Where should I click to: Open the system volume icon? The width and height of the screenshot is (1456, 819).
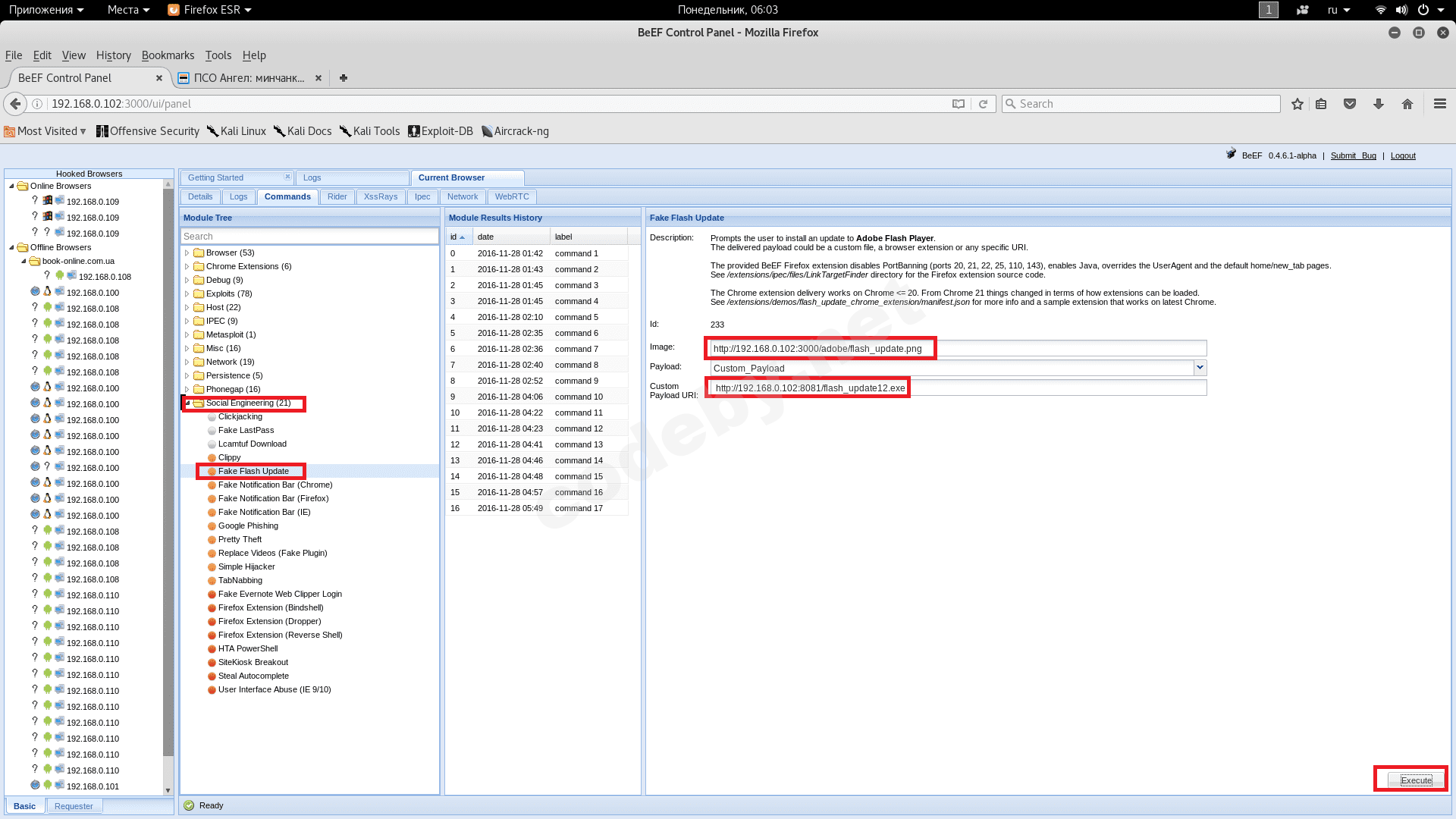click(1401, 10)
